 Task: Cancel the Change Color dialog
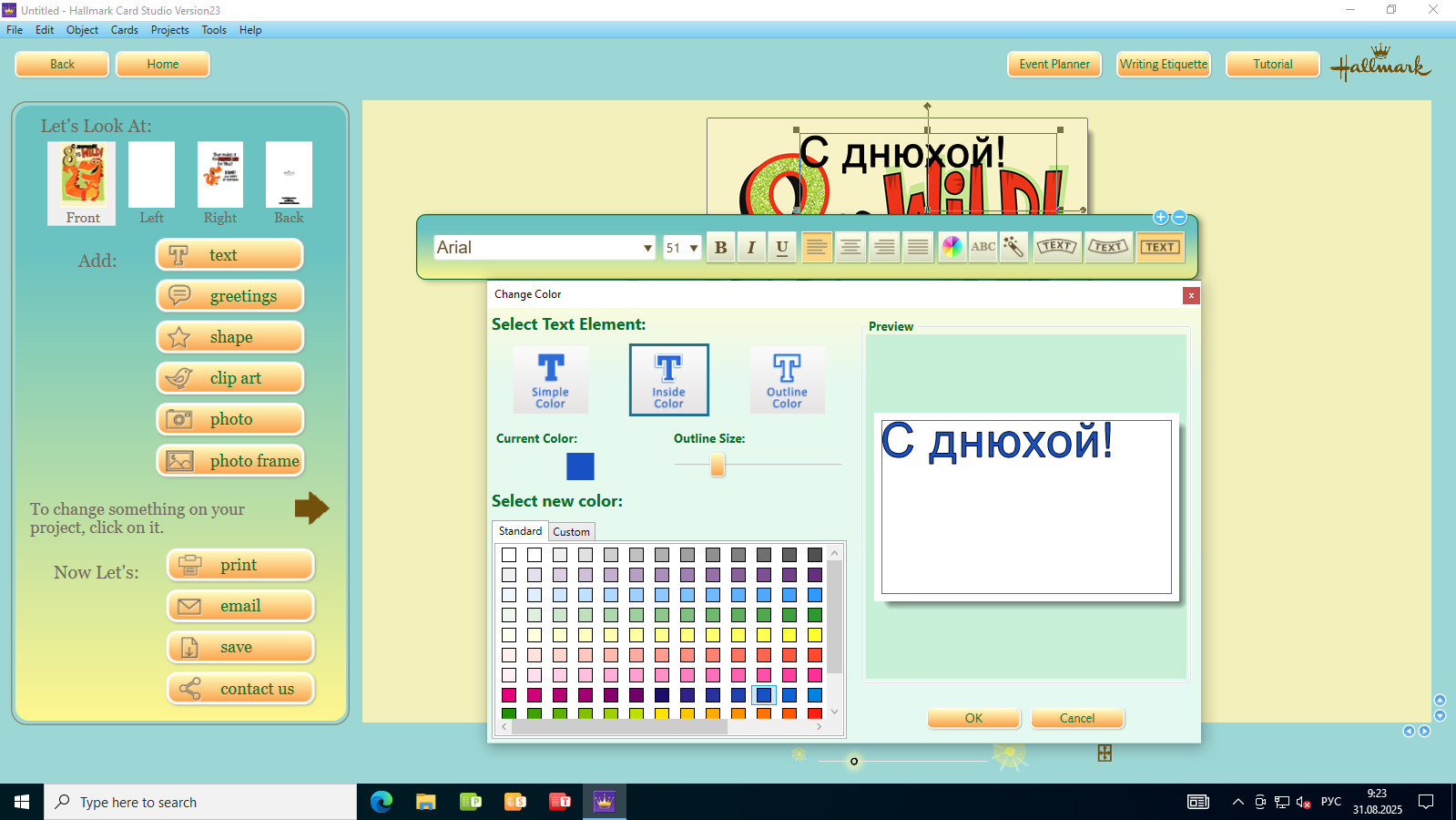[1077, 718]
